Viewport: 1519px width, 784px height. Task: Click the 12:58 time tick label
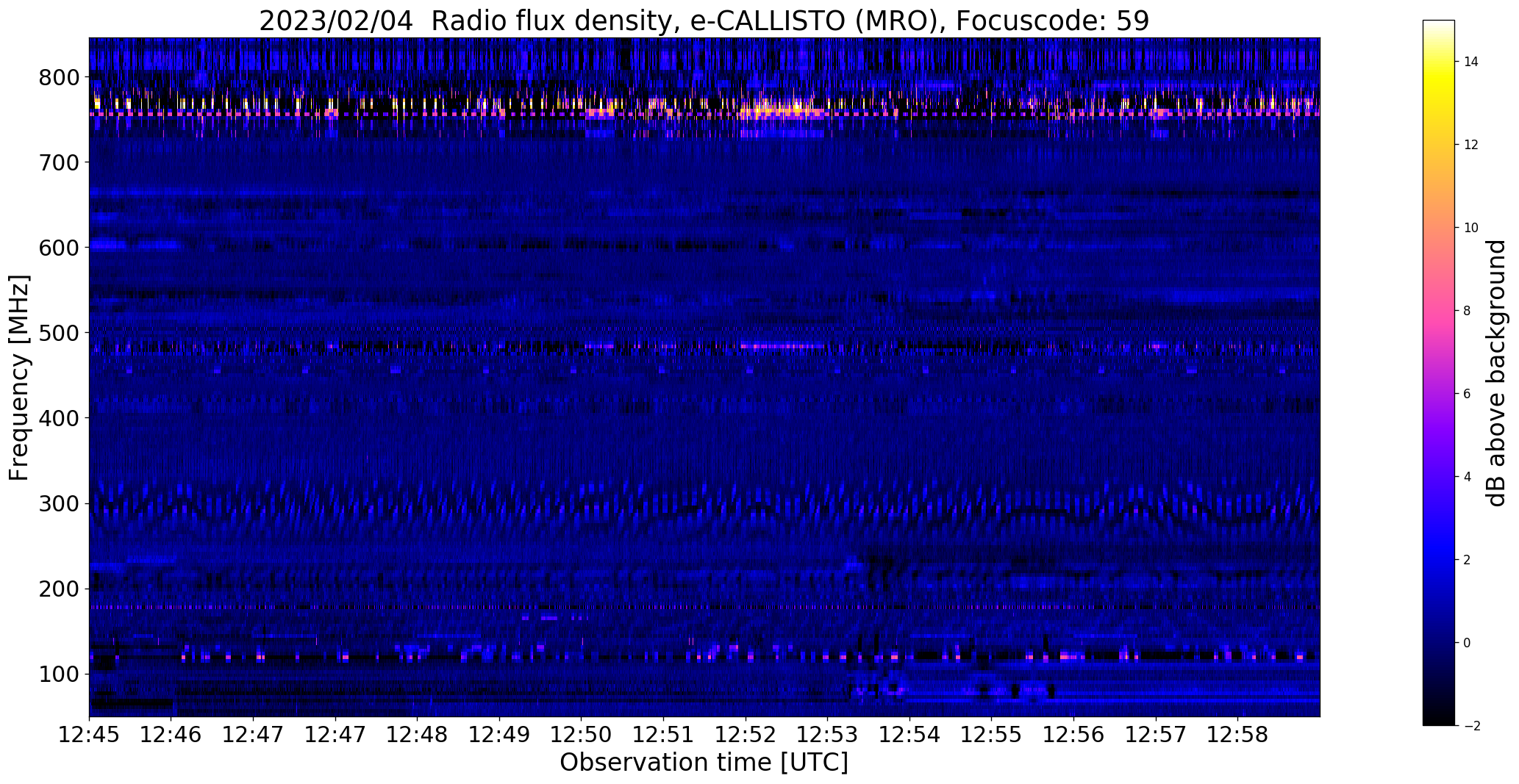click(1237, 735)
